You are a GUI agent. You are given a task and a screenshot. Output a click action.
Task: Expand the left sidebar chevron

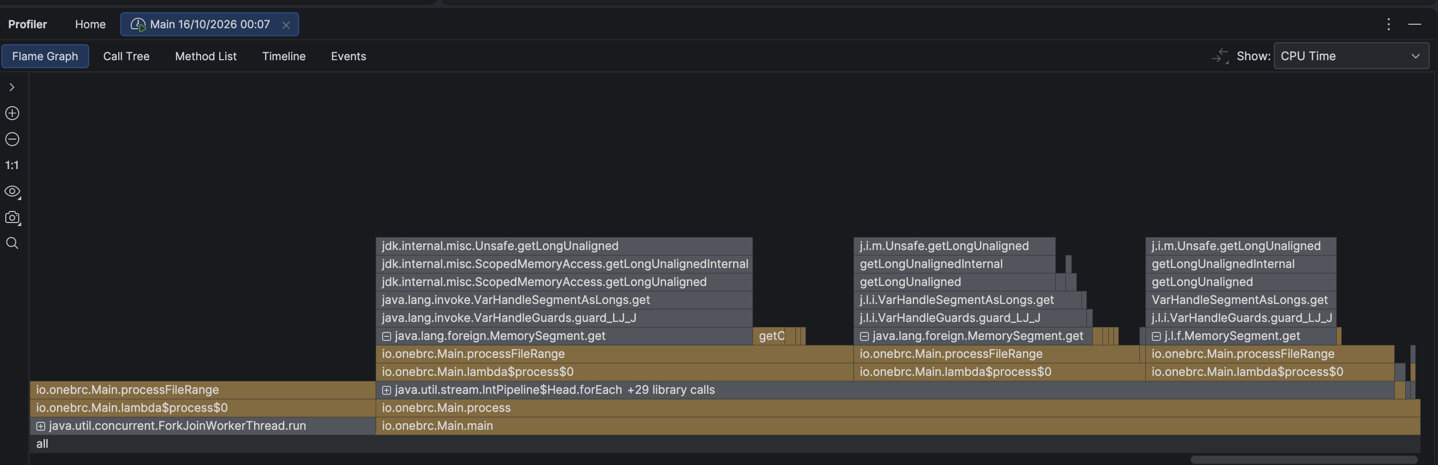click(12, 87)
